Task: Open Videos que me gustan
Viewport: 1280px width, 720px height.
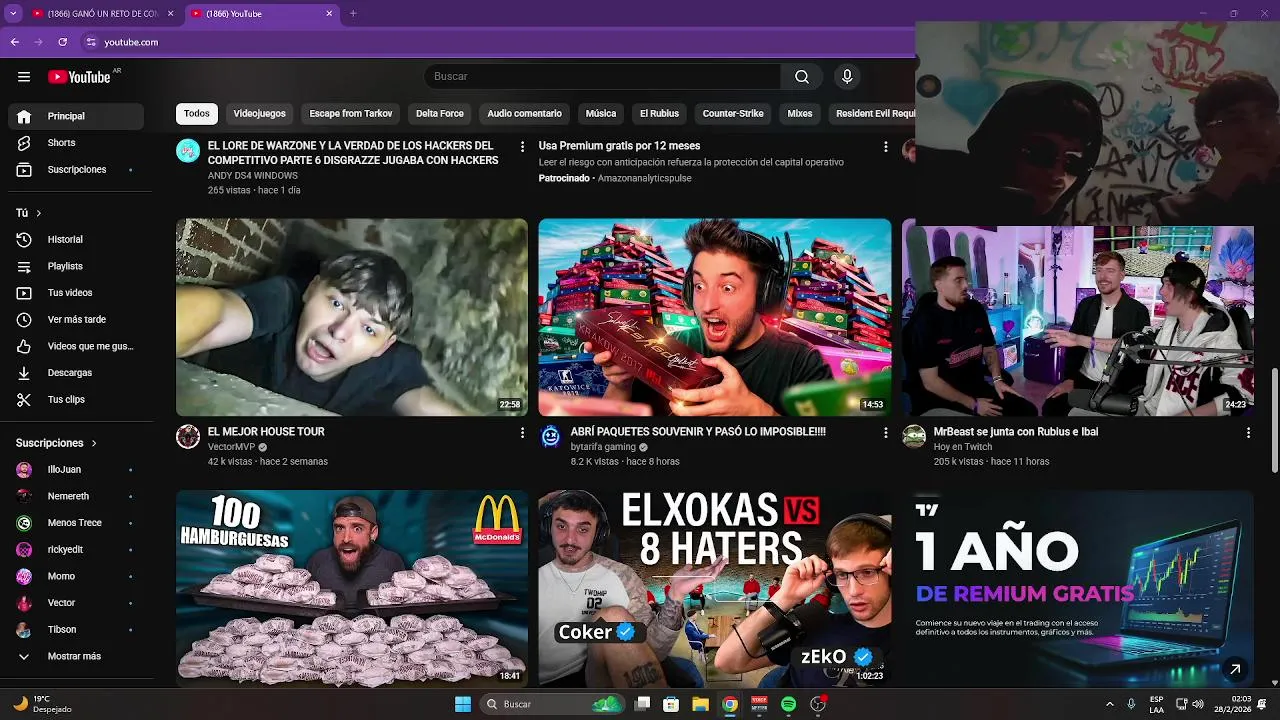Action: pyautogui.click(x=76, y=346)
